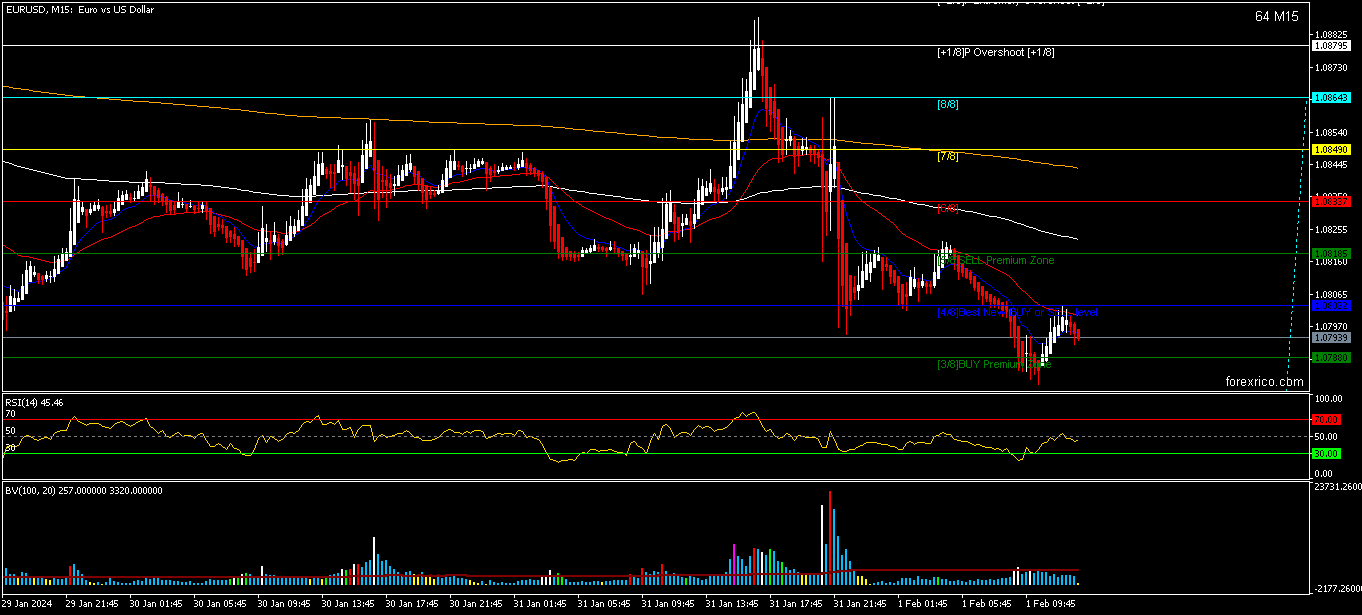Screen dimensions: 1362x615
Task: Click the '1 Feb 01:45' time axis label
Action: (924, 605)
